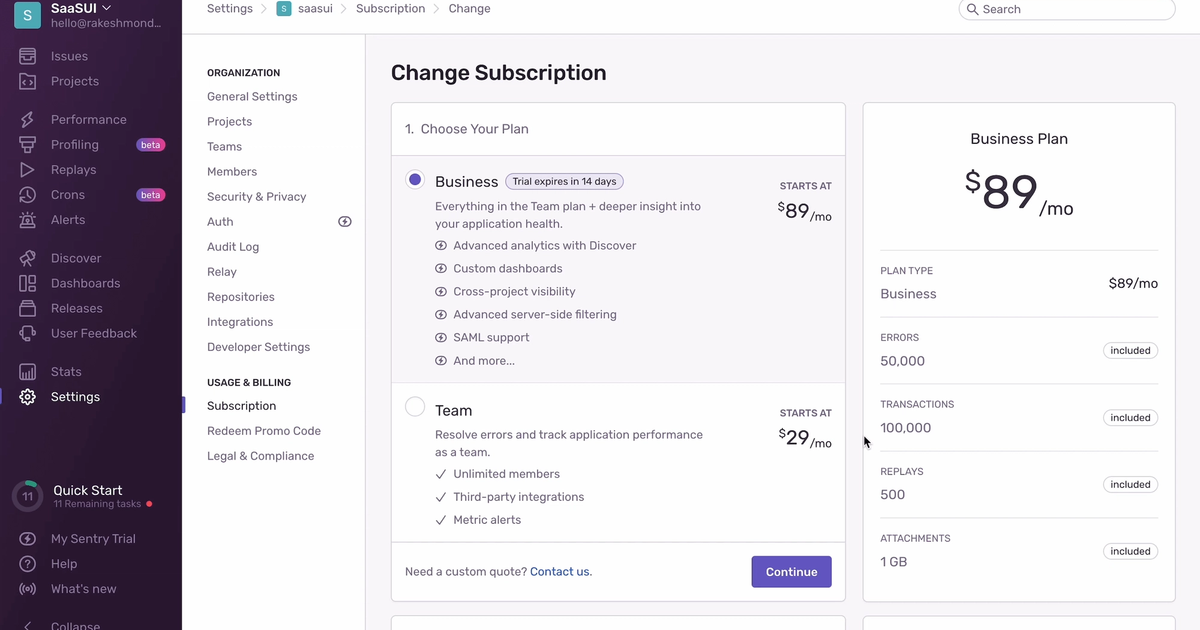Open the Audit Log page
This screenshot has width=1200, height=630.
(x=233, y=247)
